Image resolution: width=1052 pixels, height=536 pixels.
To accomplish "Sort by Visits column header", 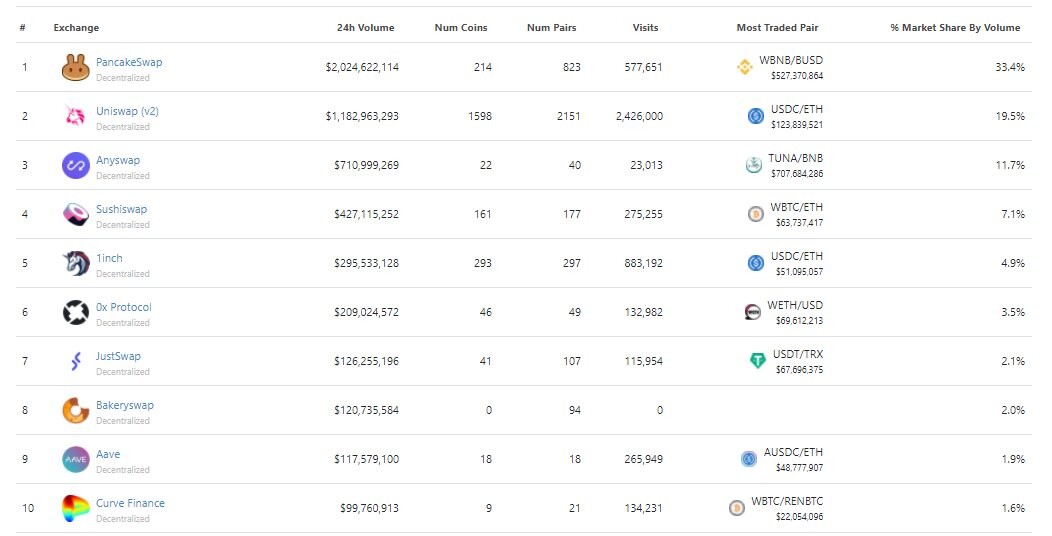I will click(645, 28).
